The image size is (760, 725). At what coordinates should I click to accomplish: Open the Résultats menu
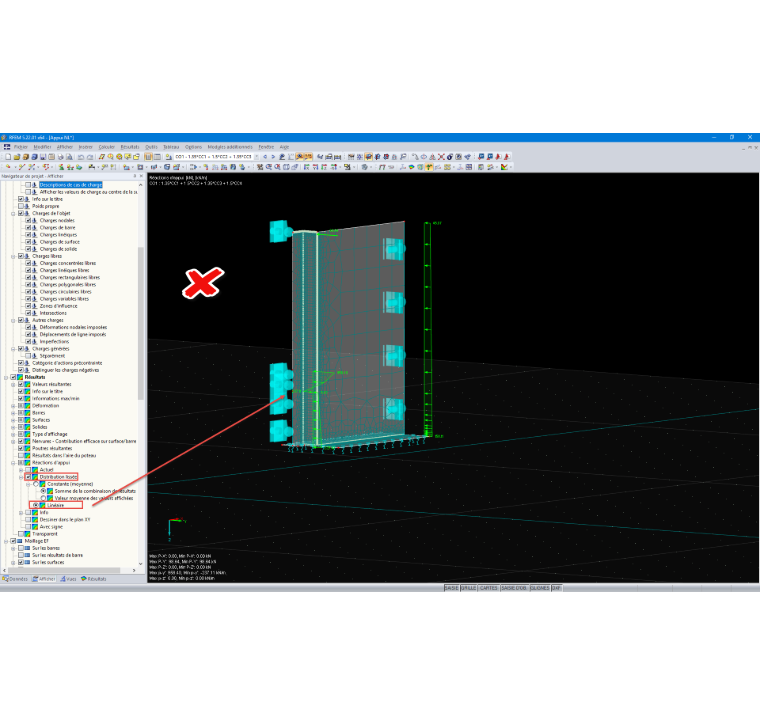point(130,147)
